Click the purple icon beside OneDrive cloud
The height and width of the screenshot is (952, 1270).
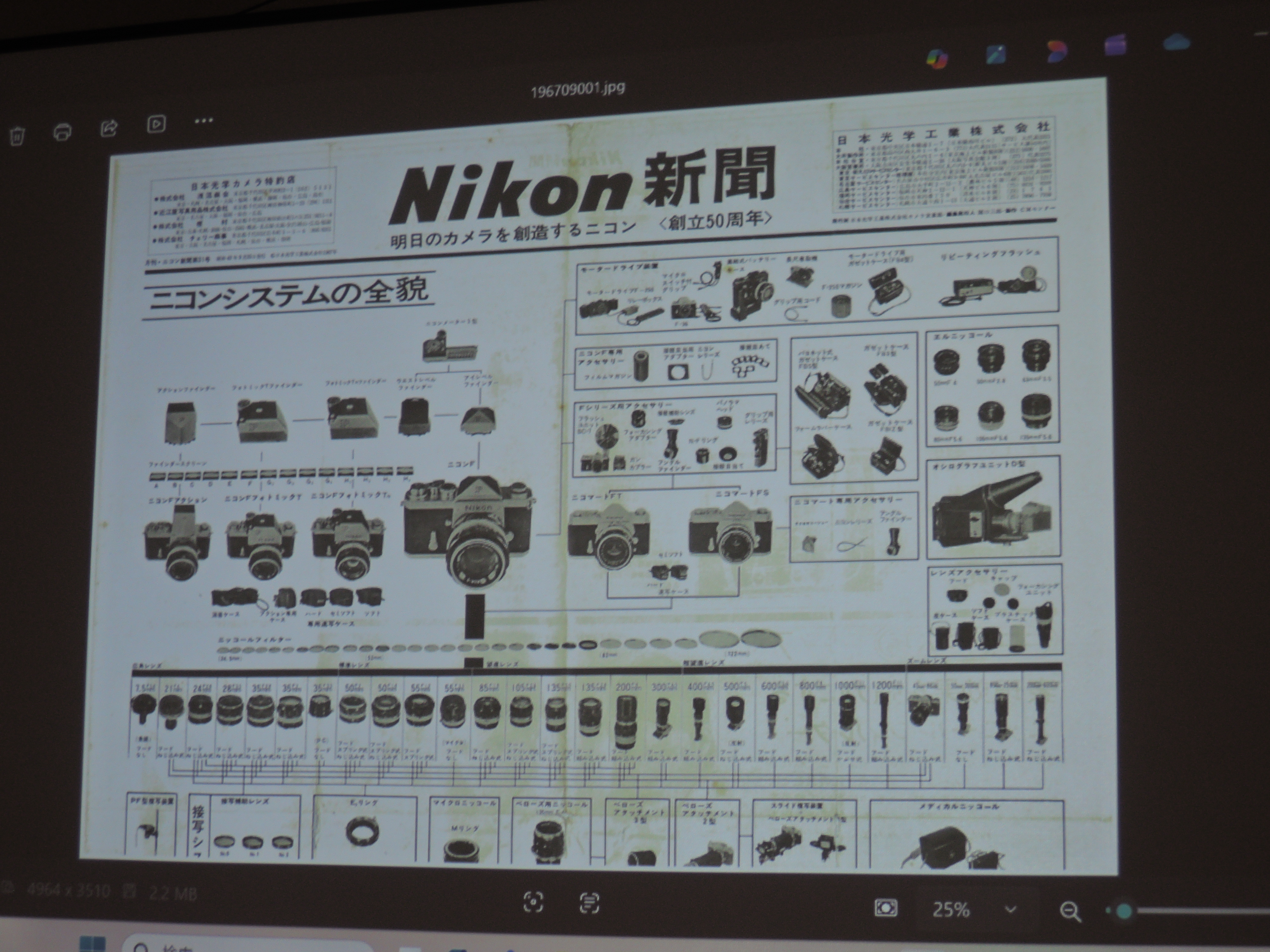(x=1116, y=45)
